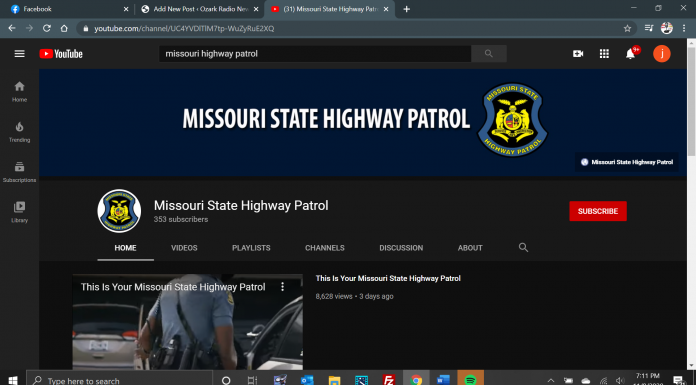Open Trending in the sidebar
Screen dimensions: 696x385
click(19, 132)
